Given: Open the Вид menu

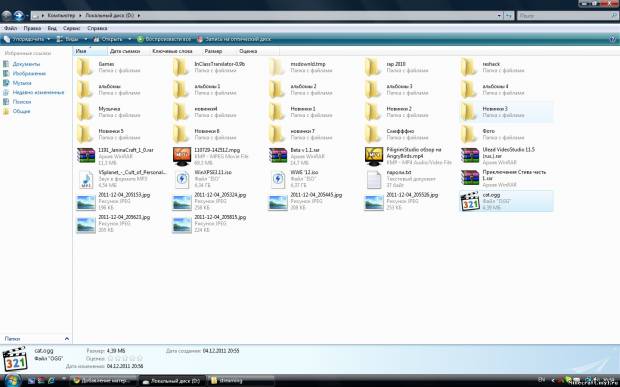Looking at the screenshot, I should (52, 28).
